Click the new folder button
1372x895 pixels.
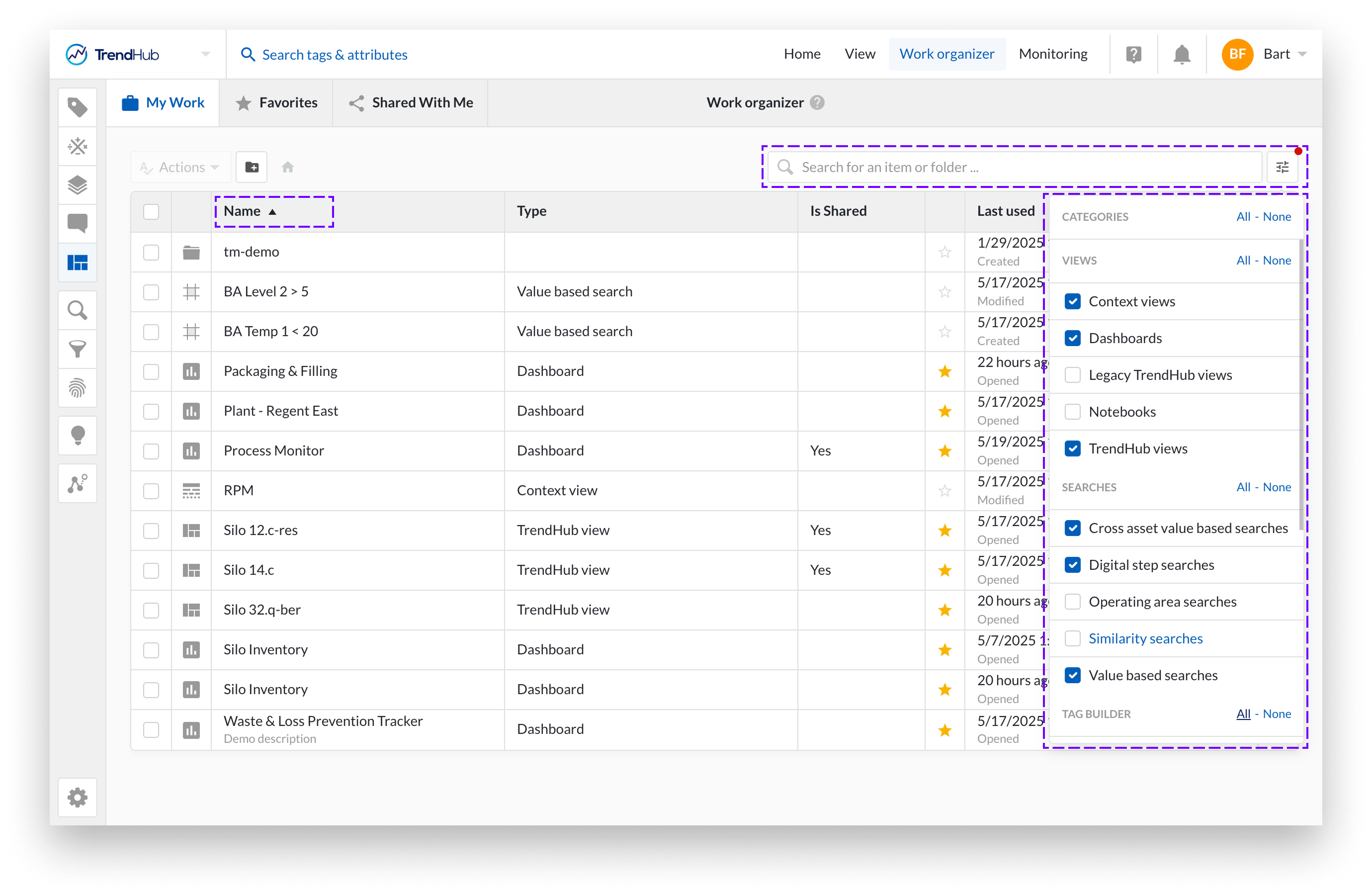(x=252, y=167)
